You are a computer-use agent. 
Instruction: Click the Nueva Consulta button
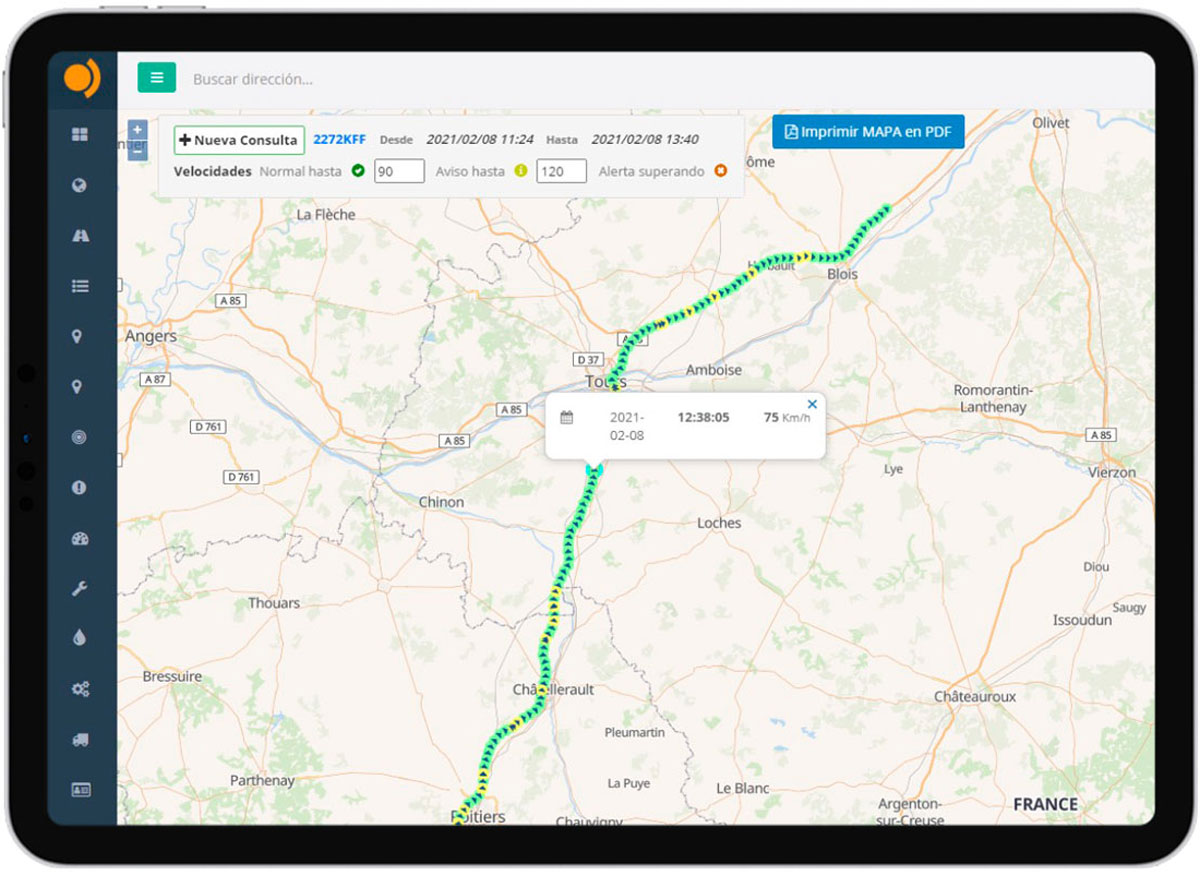point(239,140)
